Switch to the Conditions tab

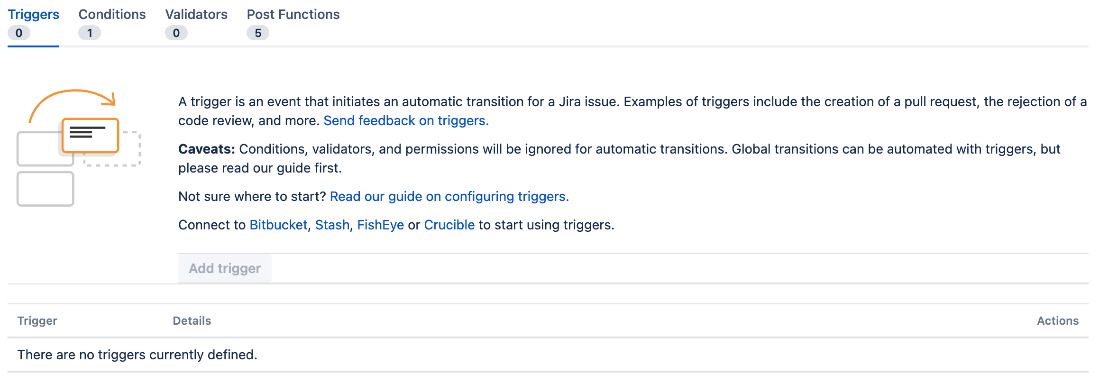pos(112,14)
